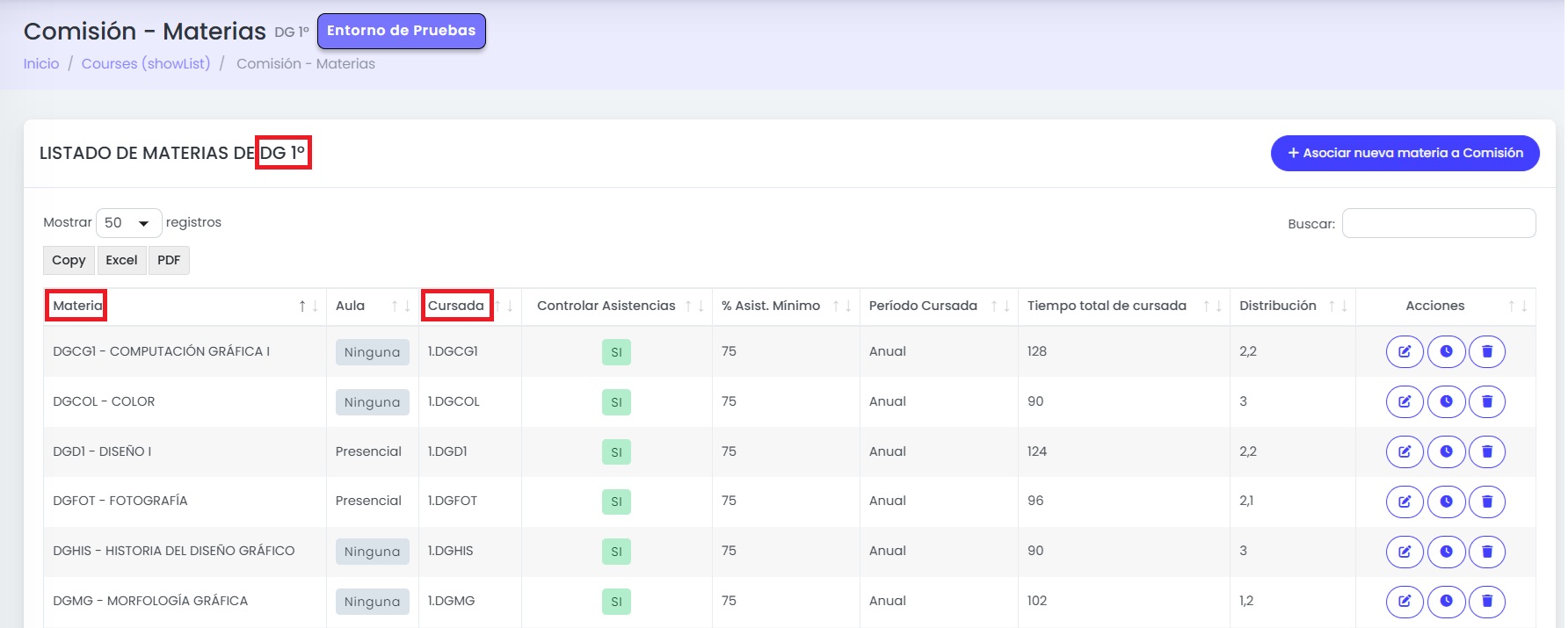
Task: Open clock icon for DGCOL - COLOR
Action: click(1446, 401)
